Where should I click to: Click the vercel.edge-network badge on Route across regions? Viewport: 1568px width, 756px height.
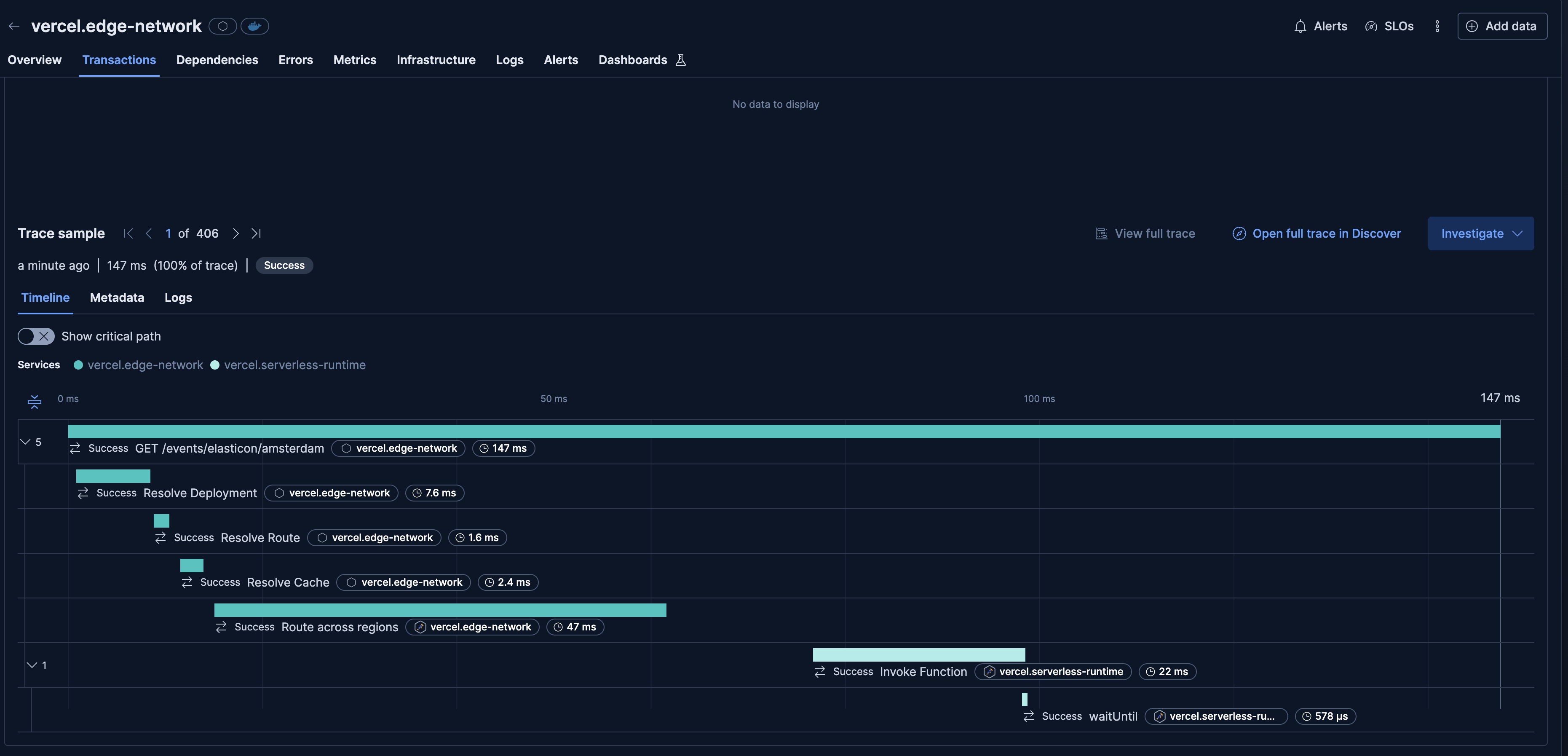472,627
